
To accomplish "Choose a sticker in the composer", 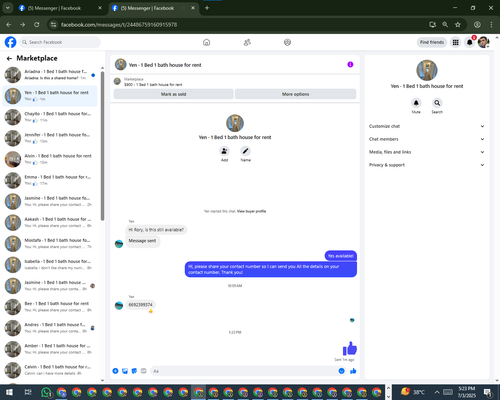I will tap(134, 371).
